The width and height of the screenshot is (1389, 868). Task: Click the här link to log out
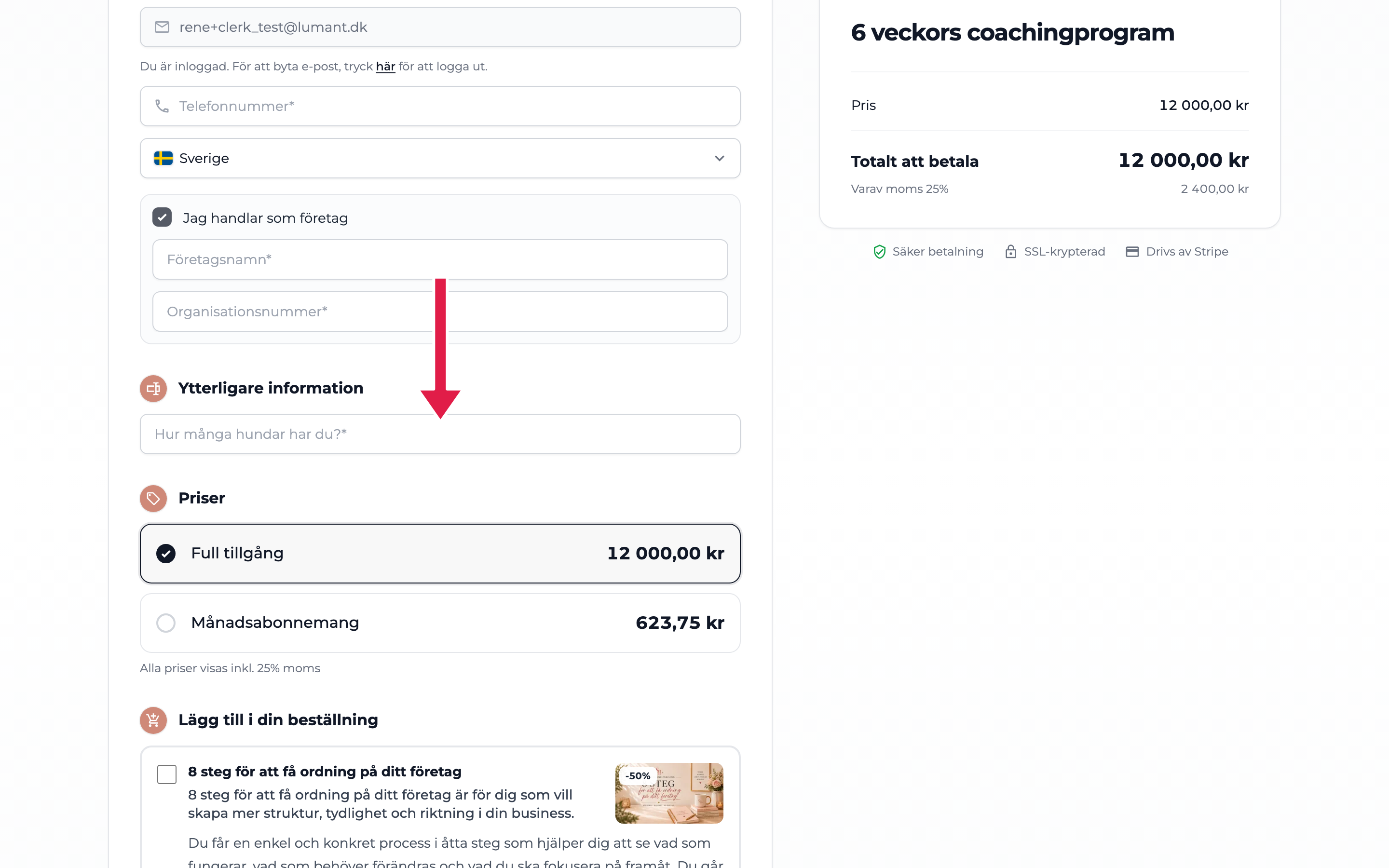pos(385,67)
